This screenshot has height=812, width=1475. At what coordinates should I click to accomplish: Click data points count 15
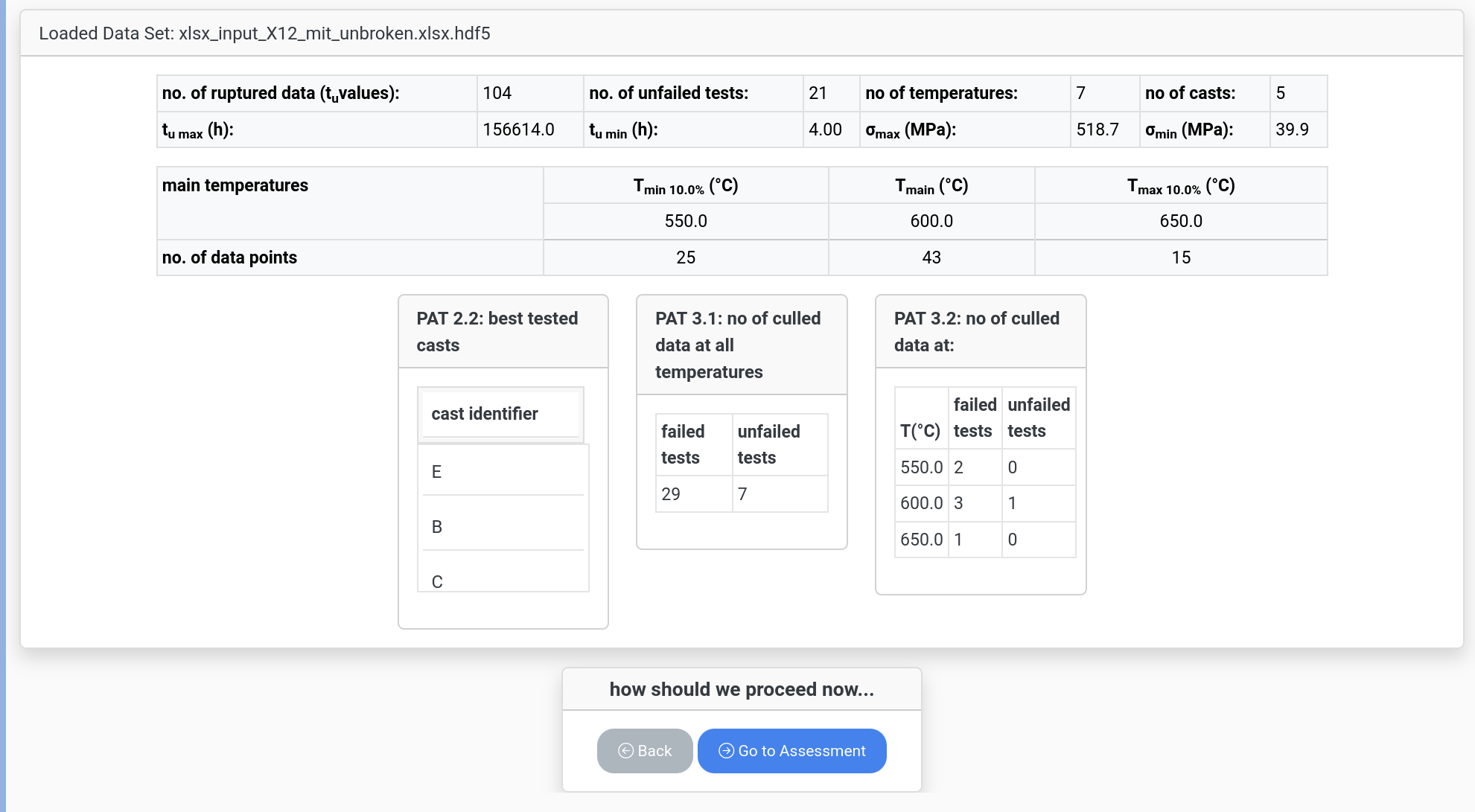pyautogui.click(x=1181, y=258)
